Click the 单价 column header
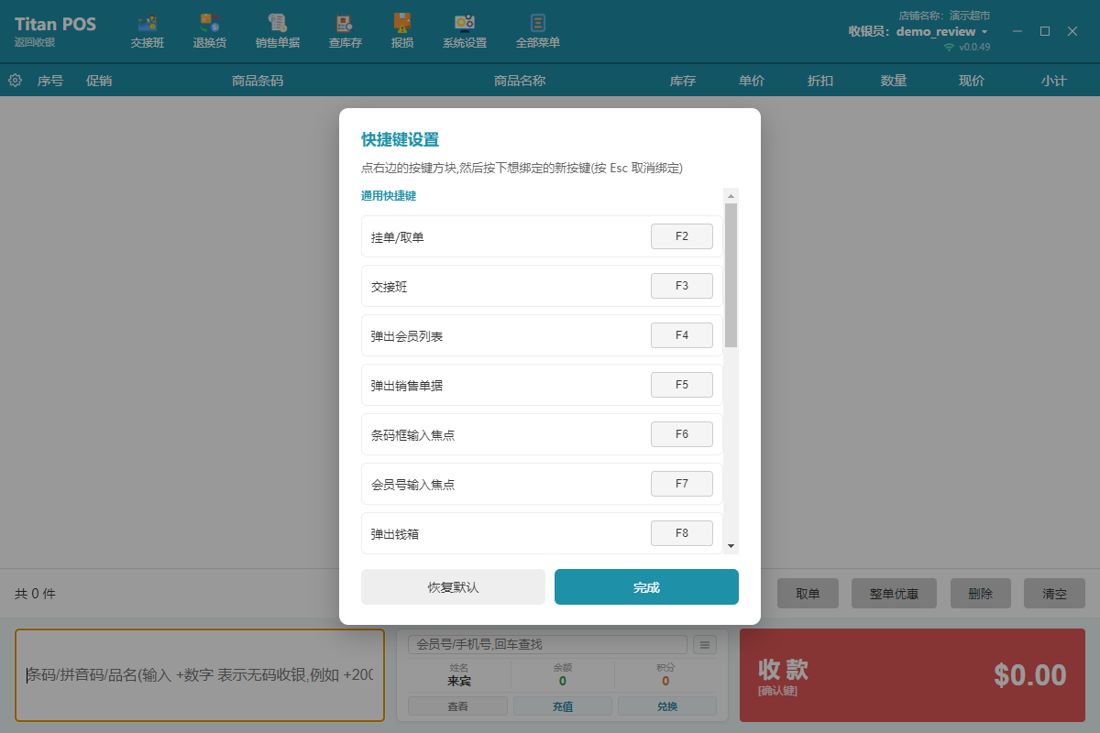1100x733 pixels. pyautogui.click(x=751, y=81)
